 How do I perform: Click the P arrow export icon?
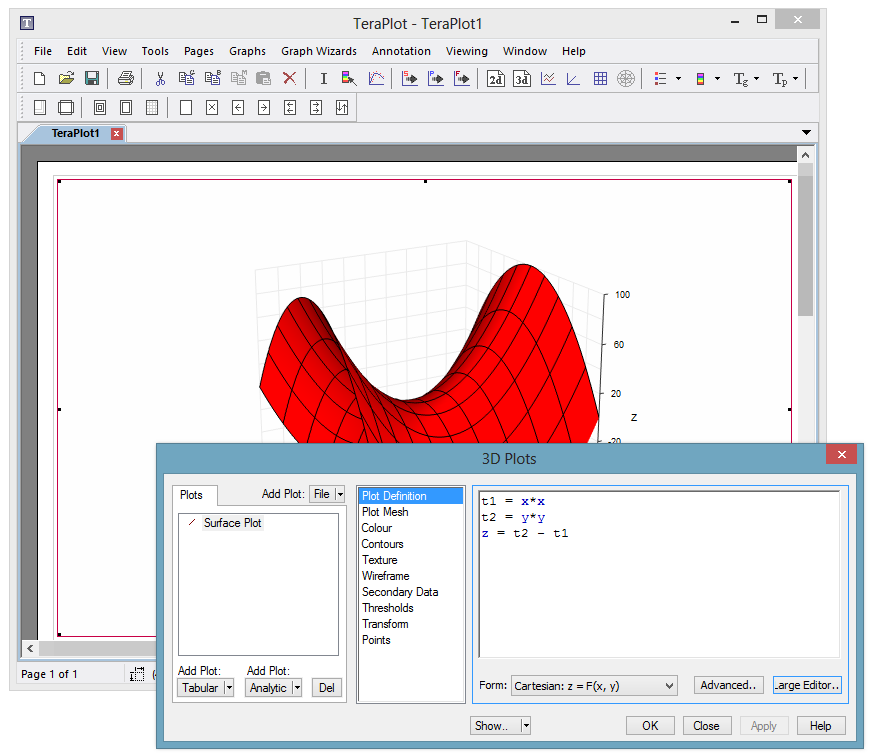pyautogui.click(x=436, y=78)
